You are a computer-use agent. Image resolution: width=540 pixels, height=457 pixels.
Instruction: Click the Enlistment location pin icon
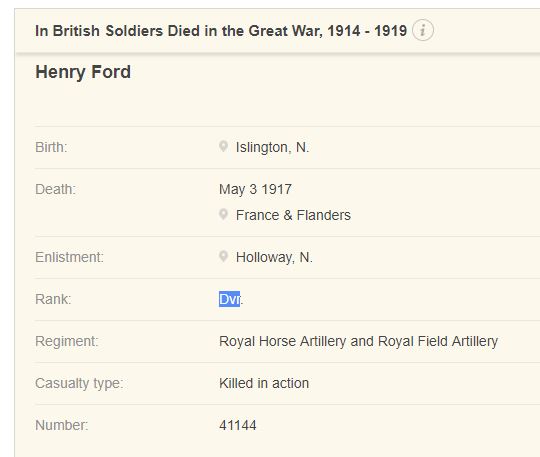pos(223,256)
